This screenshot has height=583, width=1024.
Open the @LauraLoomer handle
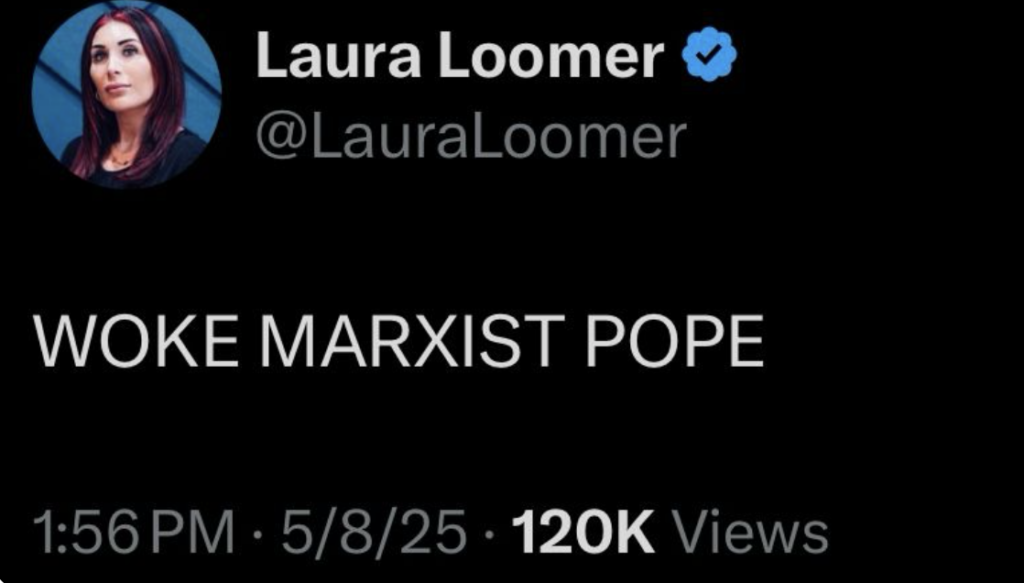coord(471,138)
